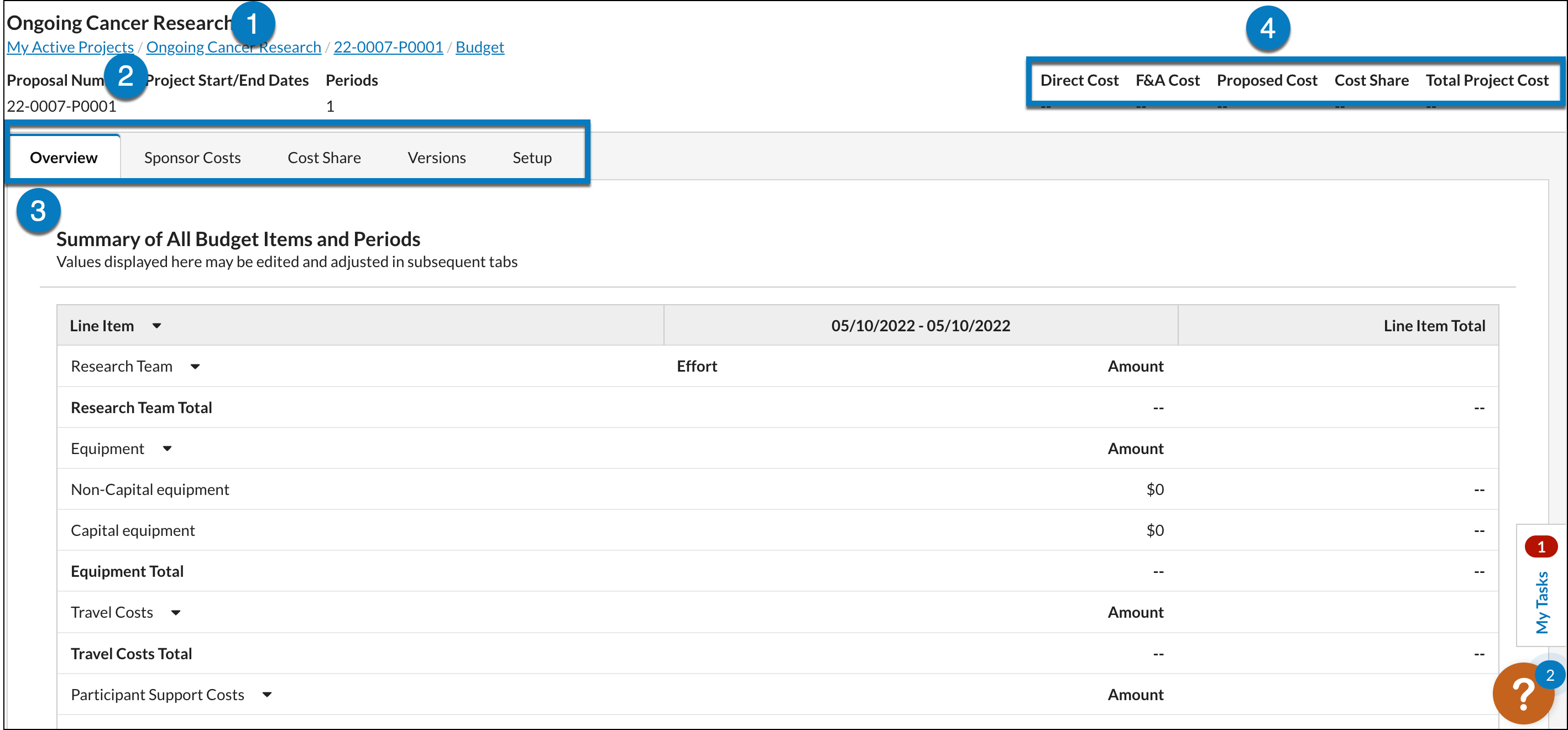Open the Setup tab

point(532,158)
